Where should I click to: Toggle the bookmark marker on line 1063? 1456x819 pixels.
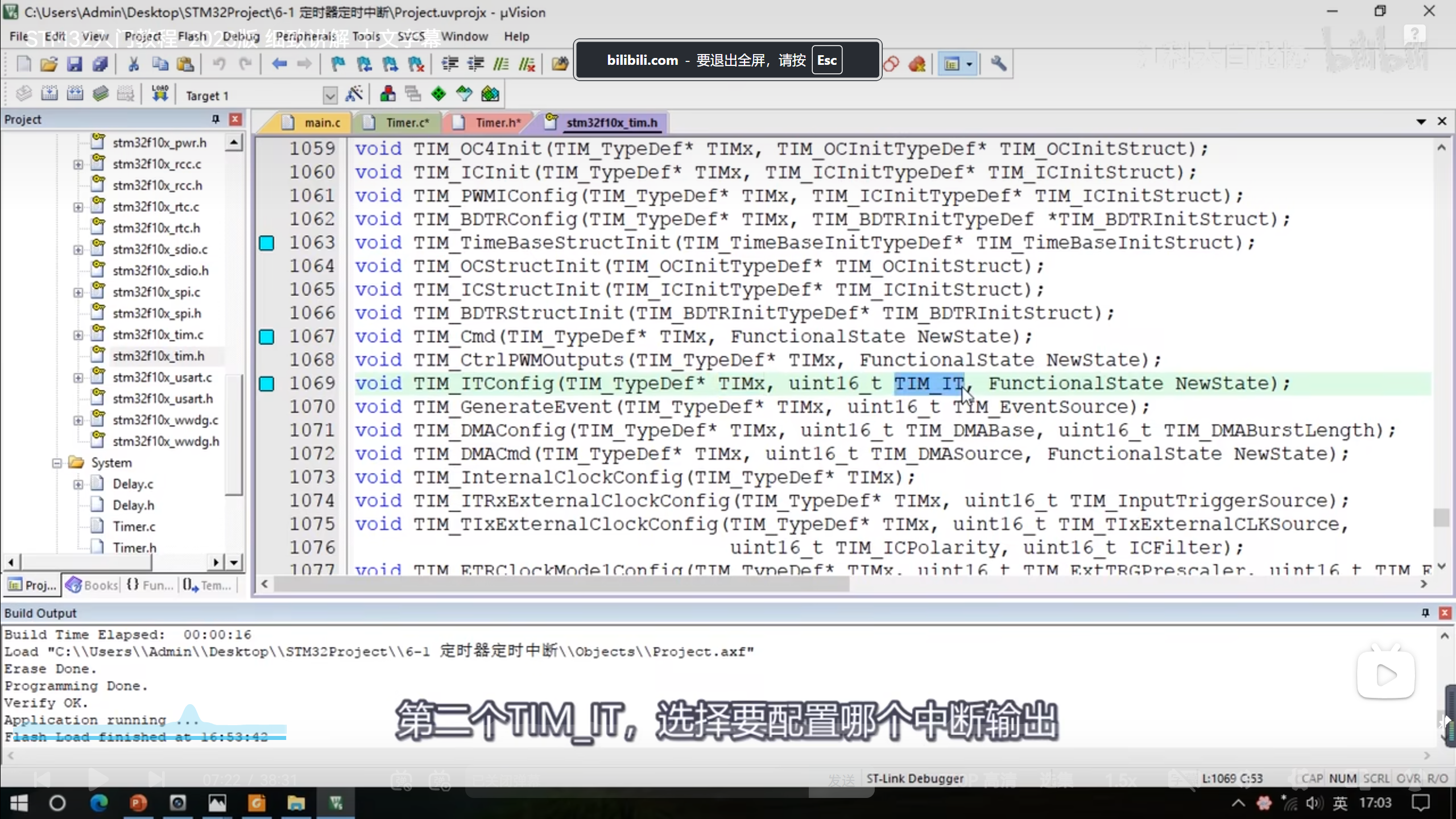pyautogui.click(x=267, y=243)
